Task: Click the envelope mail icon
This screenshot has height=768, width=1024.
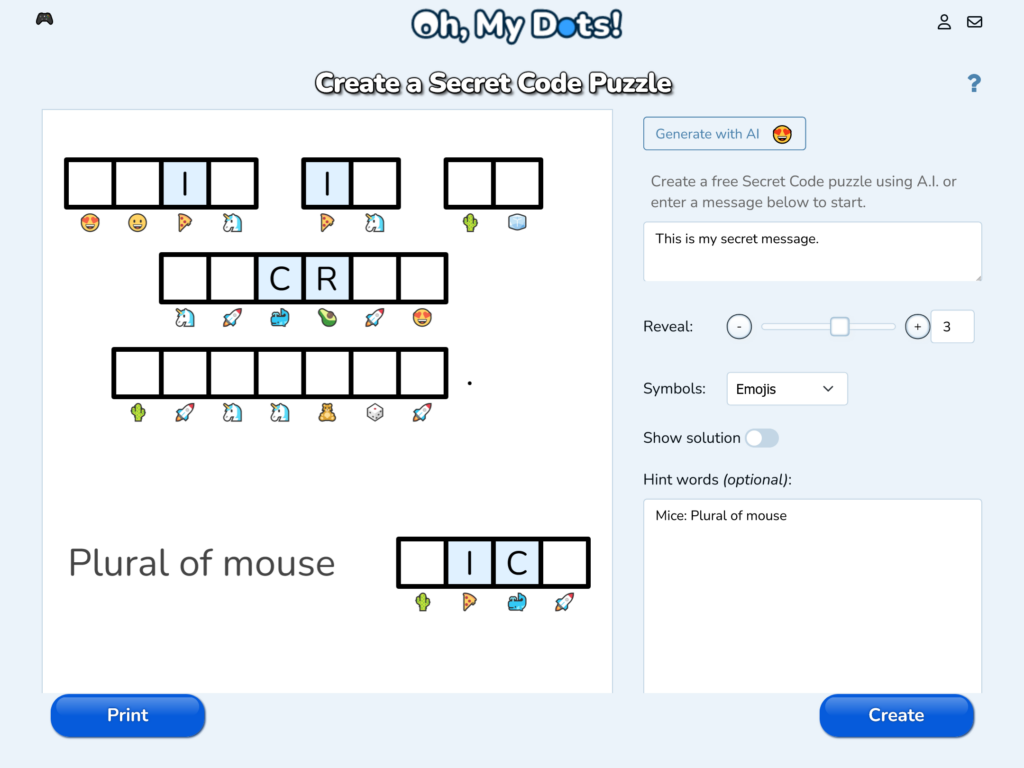Action: click(x=975, y=21)
